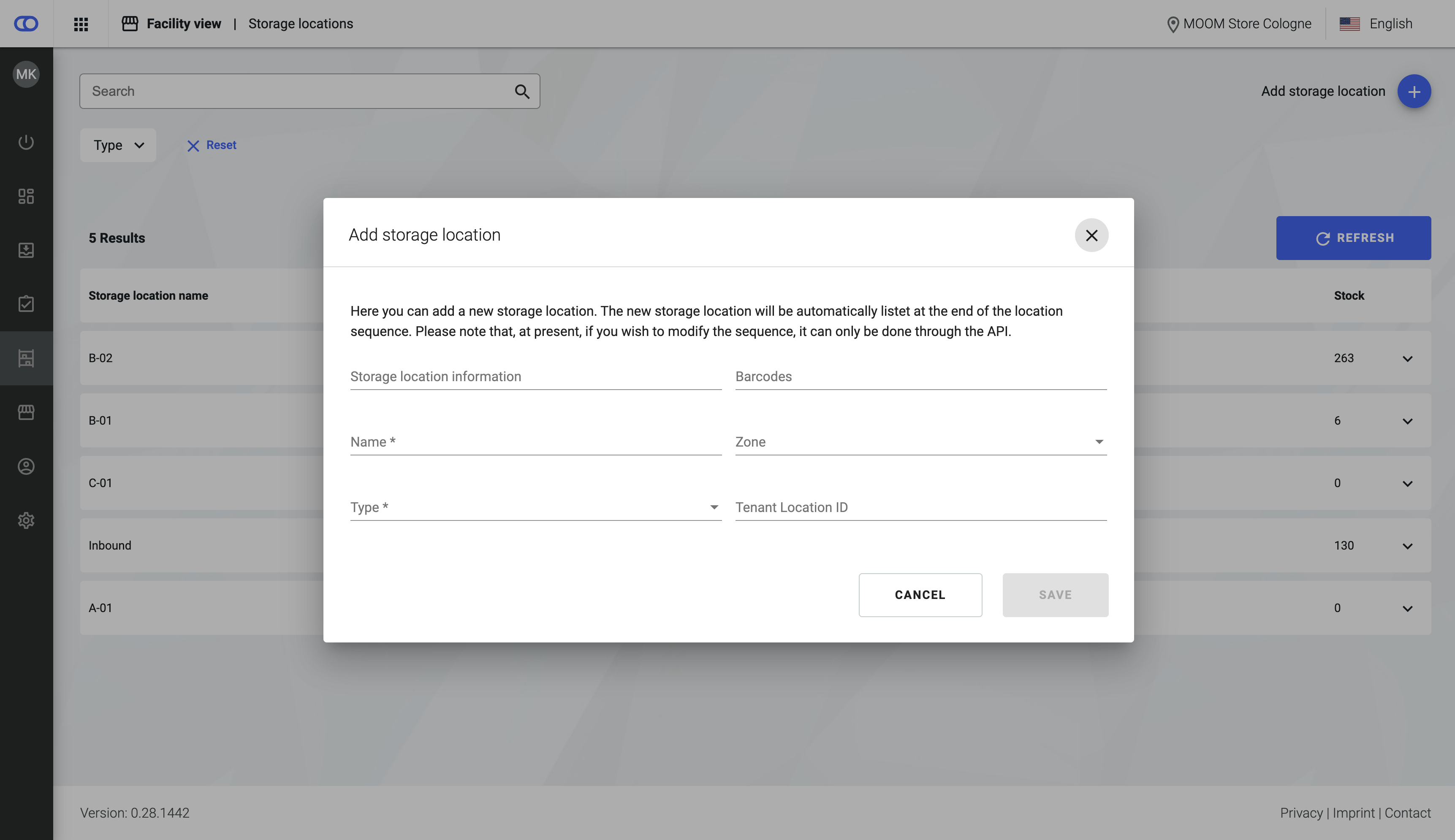Close the Add storage location dialog

[x=1091, y=236]
